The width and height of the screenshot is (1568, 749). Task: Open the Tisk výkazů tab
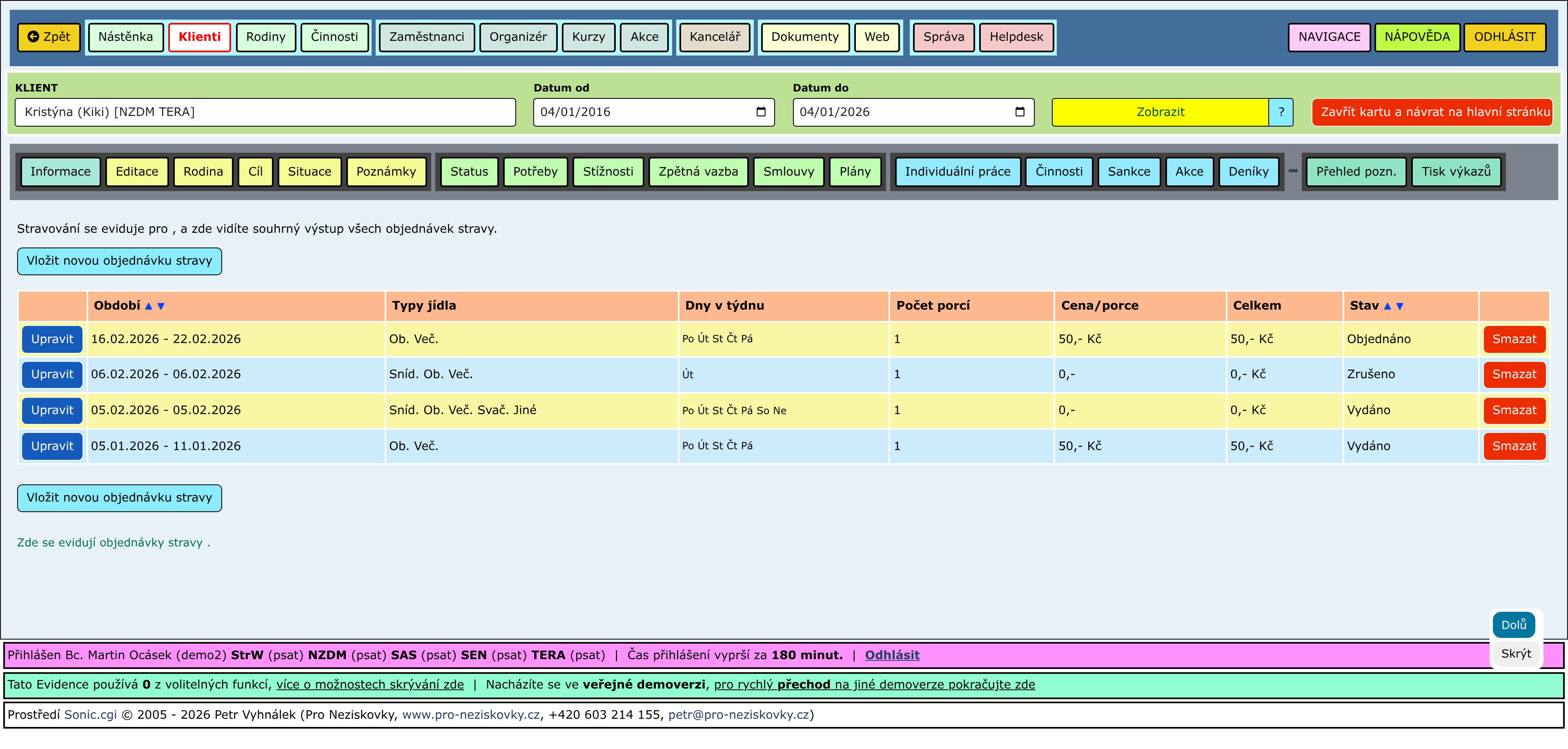[x=1457, y=172]
